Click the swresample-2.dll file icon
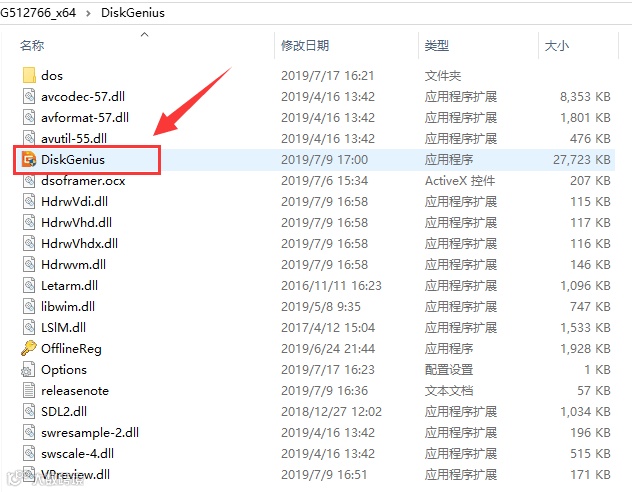The image size is (632, 492). [x=29, y=432]
